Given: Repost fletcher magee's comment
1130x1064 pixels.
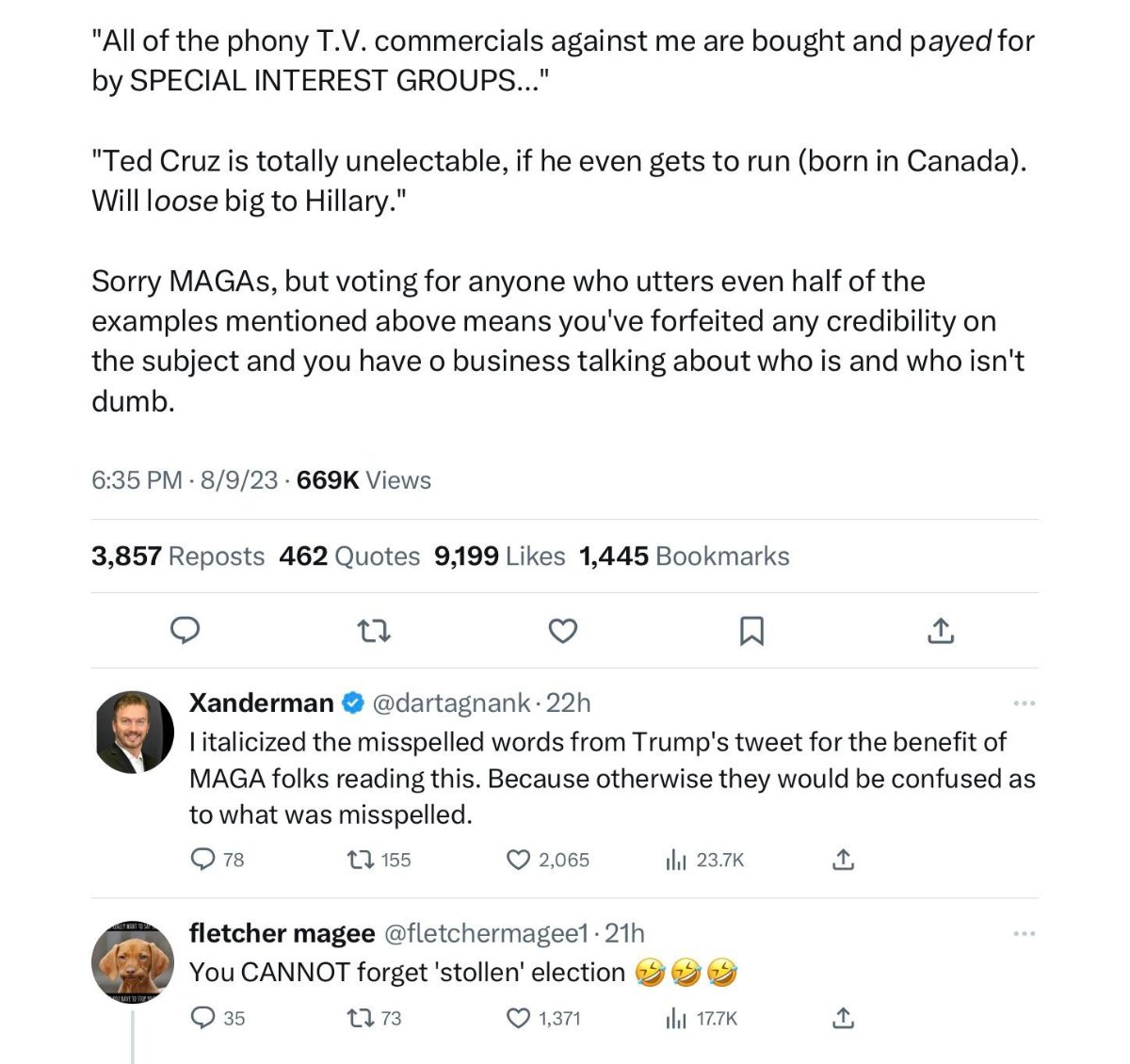Looking at the screenshot, I should coord(361,1018).
